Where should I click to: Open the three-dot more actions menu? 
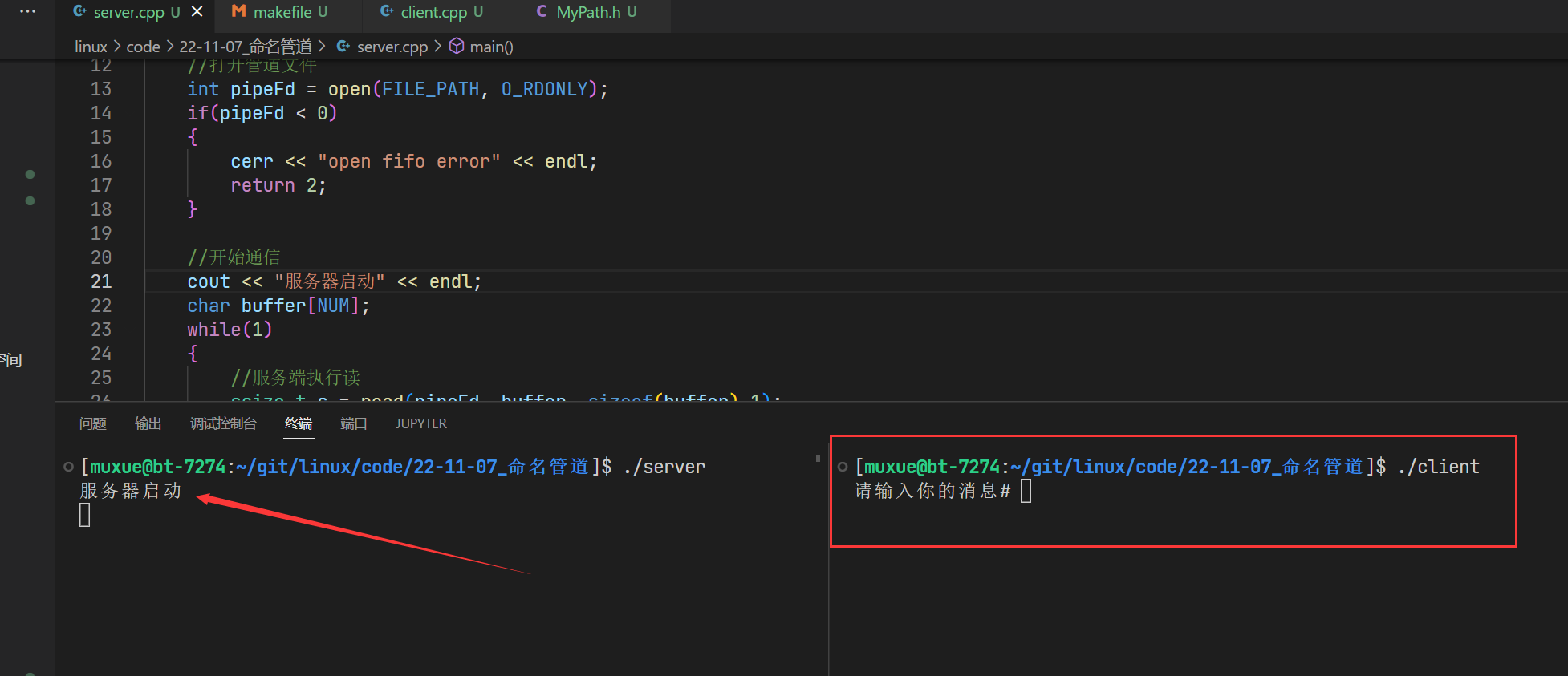27,11
